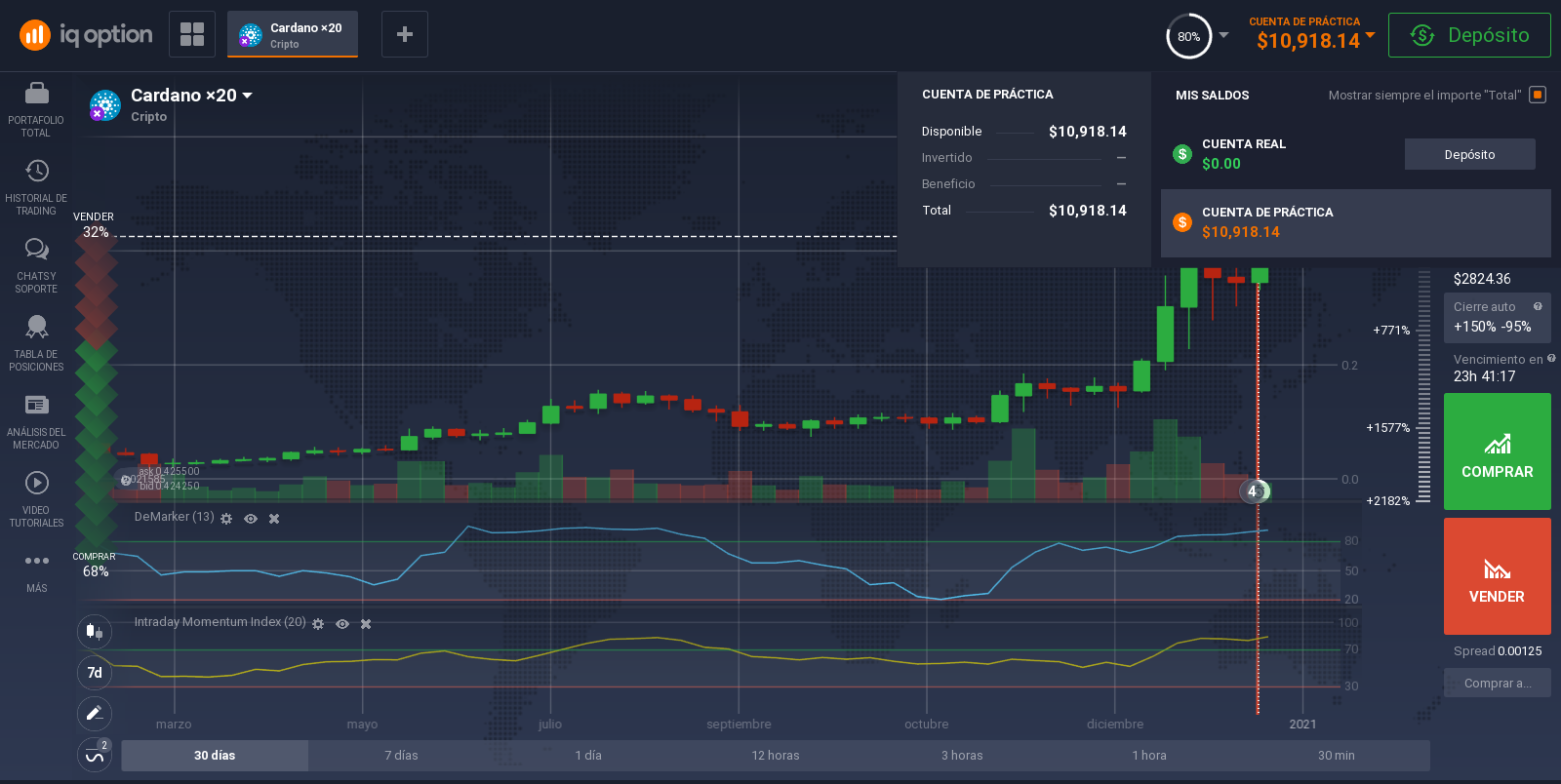The image size is (1561, 784).
Task: Toggle 'Mostrar siempre el importe Total' checkbox
Action: pos(1538,95)
